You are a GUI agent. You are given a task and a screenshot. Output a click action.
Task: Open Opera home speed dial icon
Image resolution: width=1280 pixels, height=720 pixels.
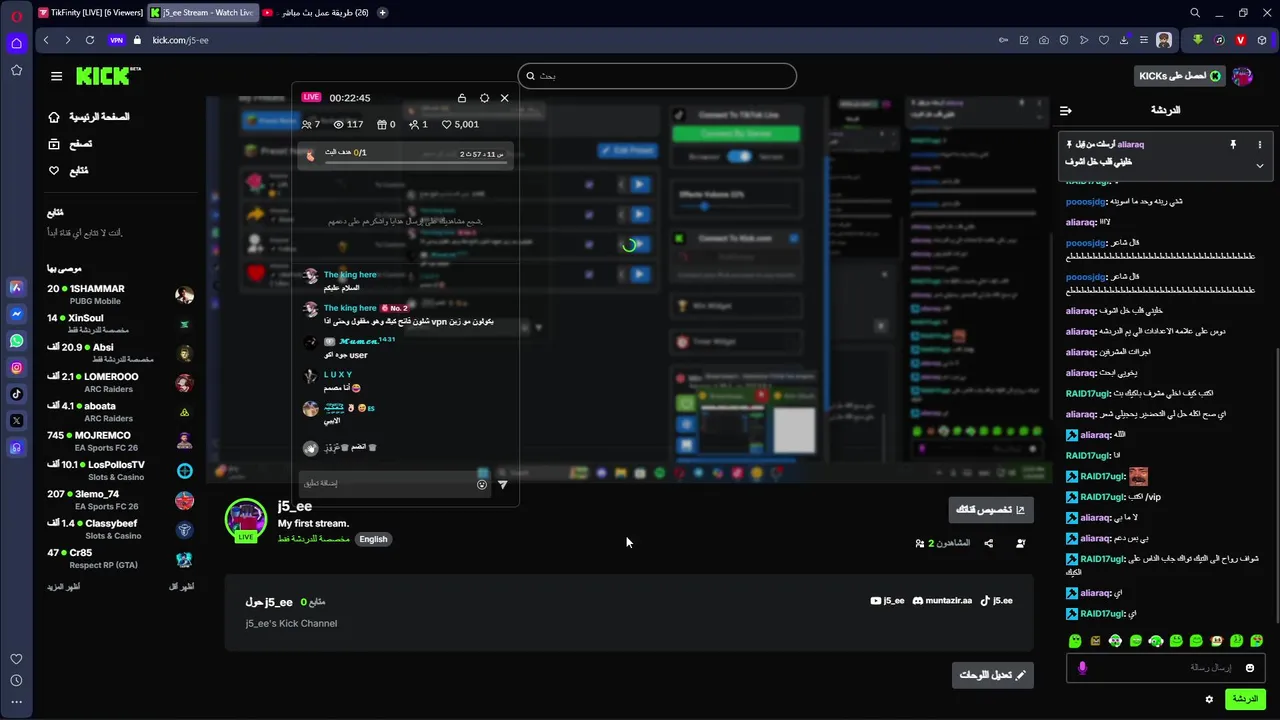point(16,43)
